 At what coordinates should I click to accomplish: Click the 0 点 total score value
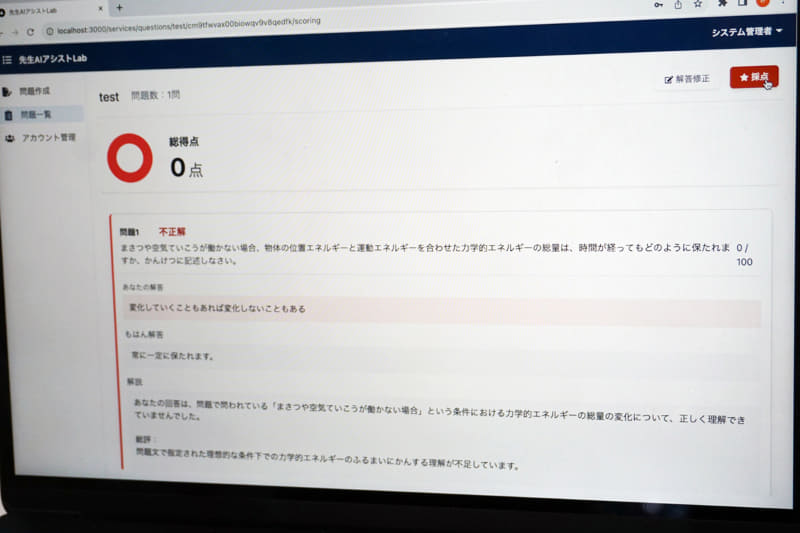(186, 168)
